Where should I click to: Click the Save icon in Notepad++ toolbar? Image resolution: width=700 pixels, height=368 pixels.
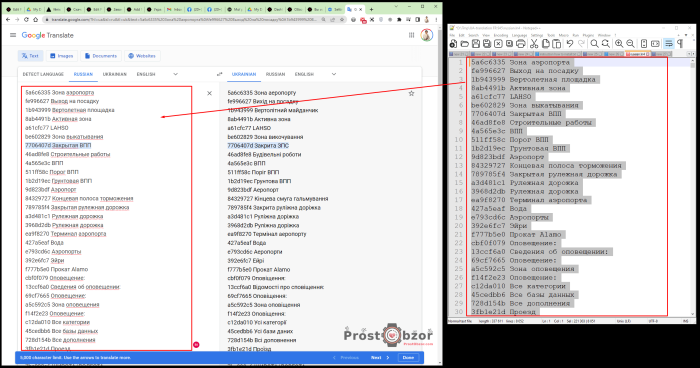point(476,43)
